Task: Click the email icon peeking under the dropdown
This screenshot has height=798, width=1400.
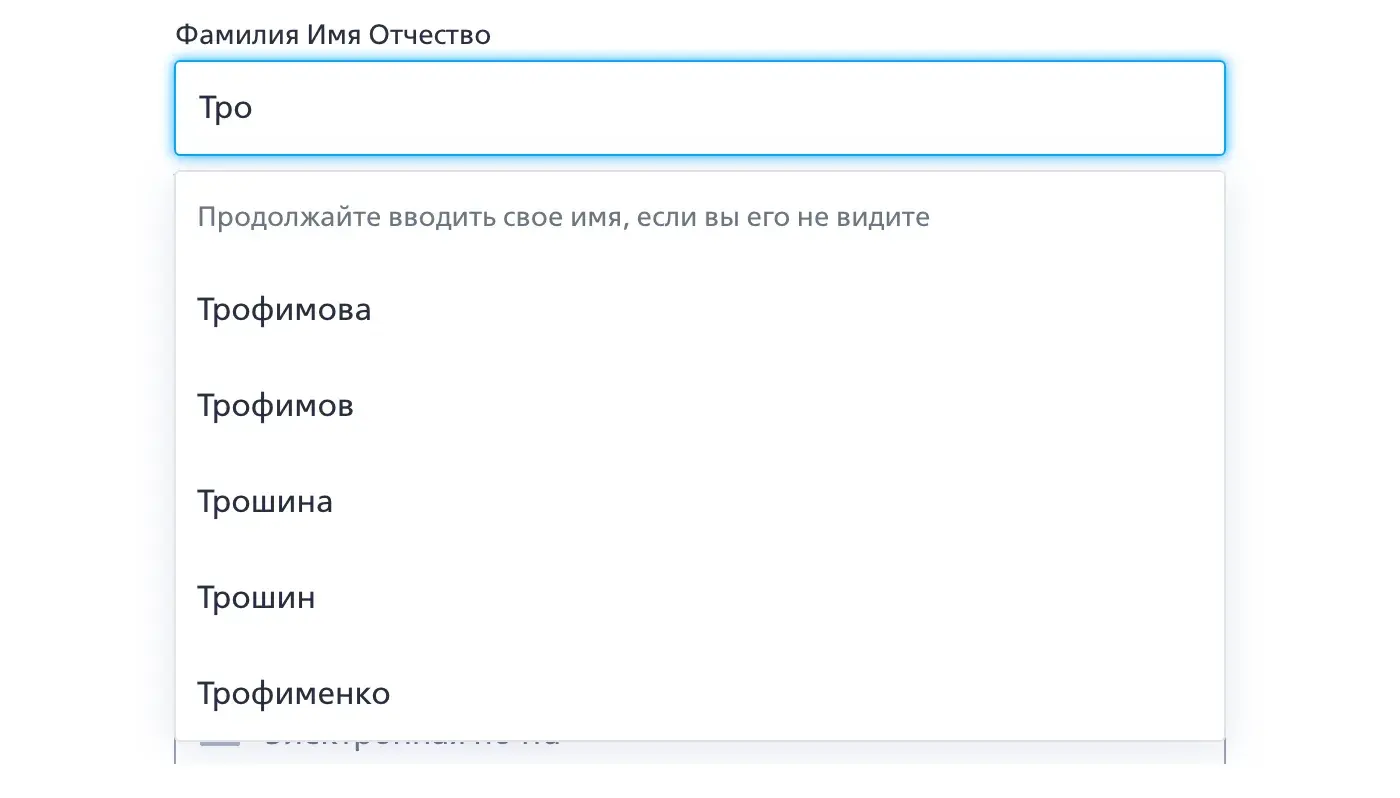Action: point(220,743)
